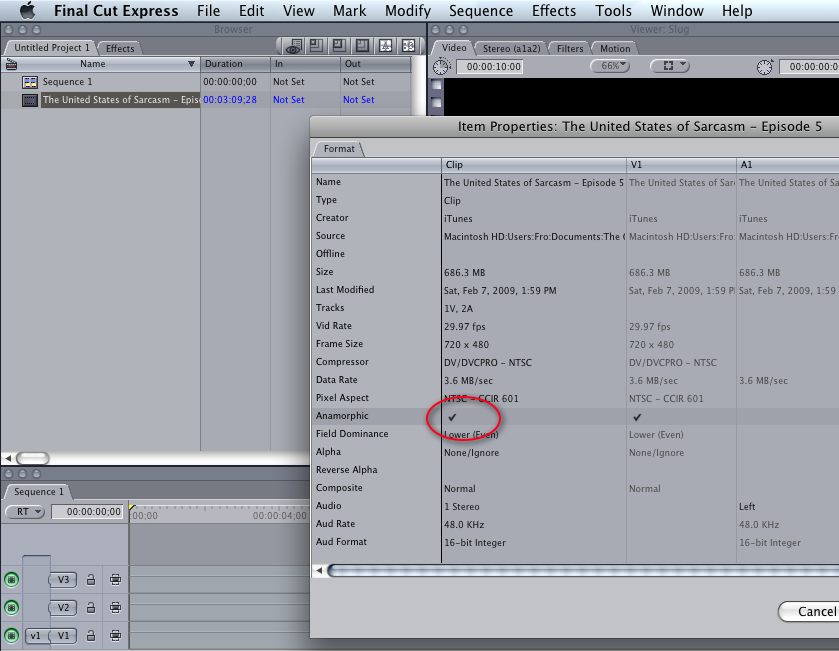Select the Untitled Project 1 tab
The image size is (839, 651).
pyautogui.click(x=52, y=48)
